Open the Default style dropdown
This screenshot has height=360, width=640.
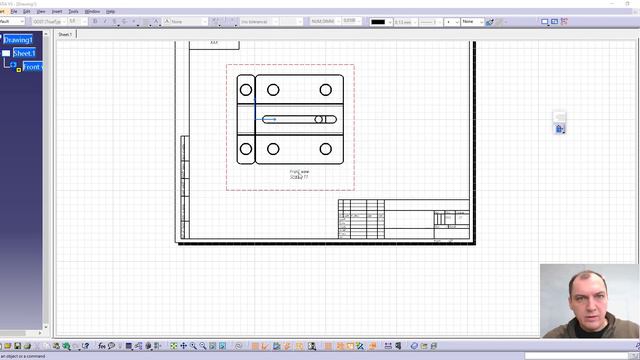click(12, 21)
